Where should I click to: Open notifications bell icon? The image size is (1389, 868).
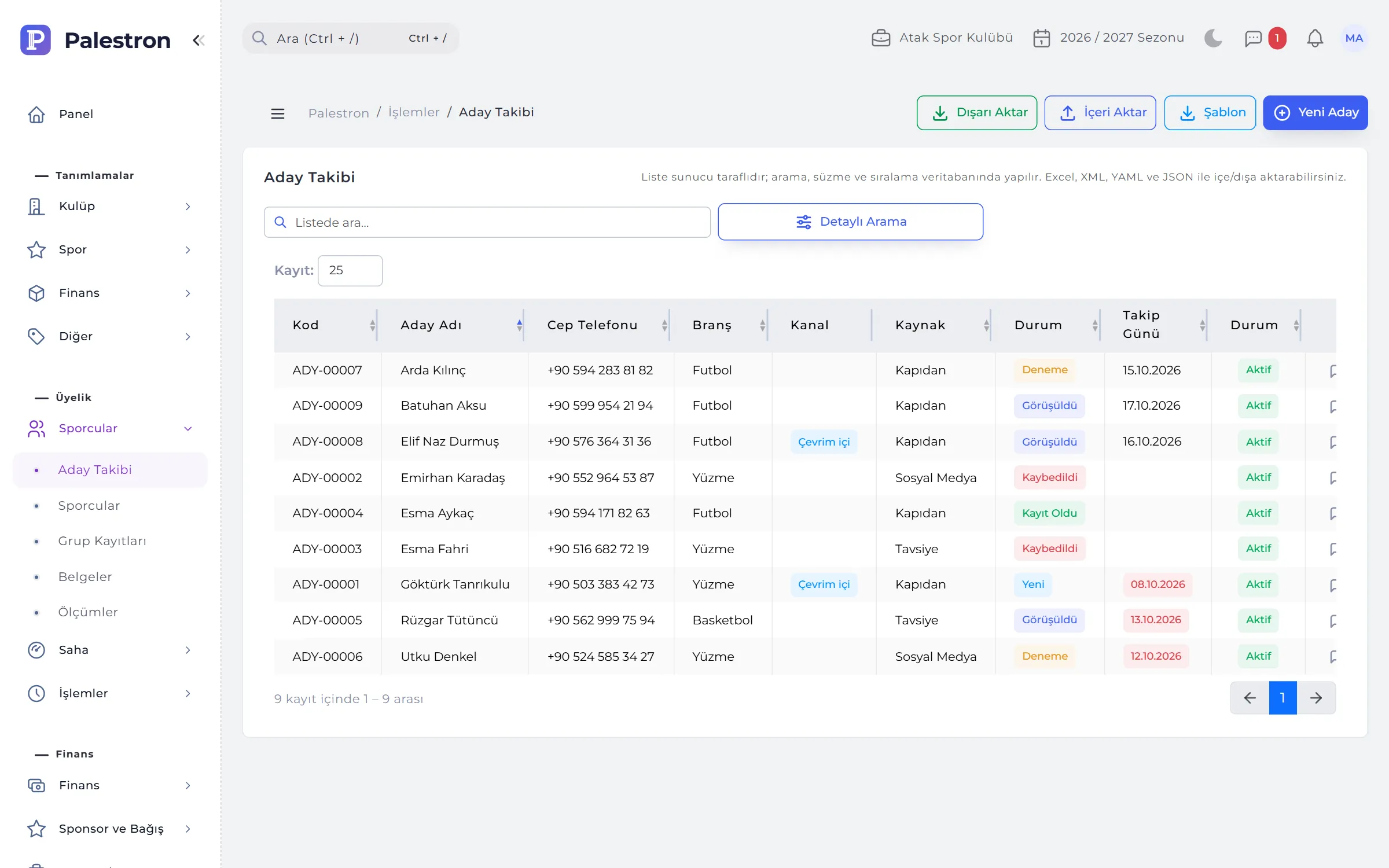1315,38
